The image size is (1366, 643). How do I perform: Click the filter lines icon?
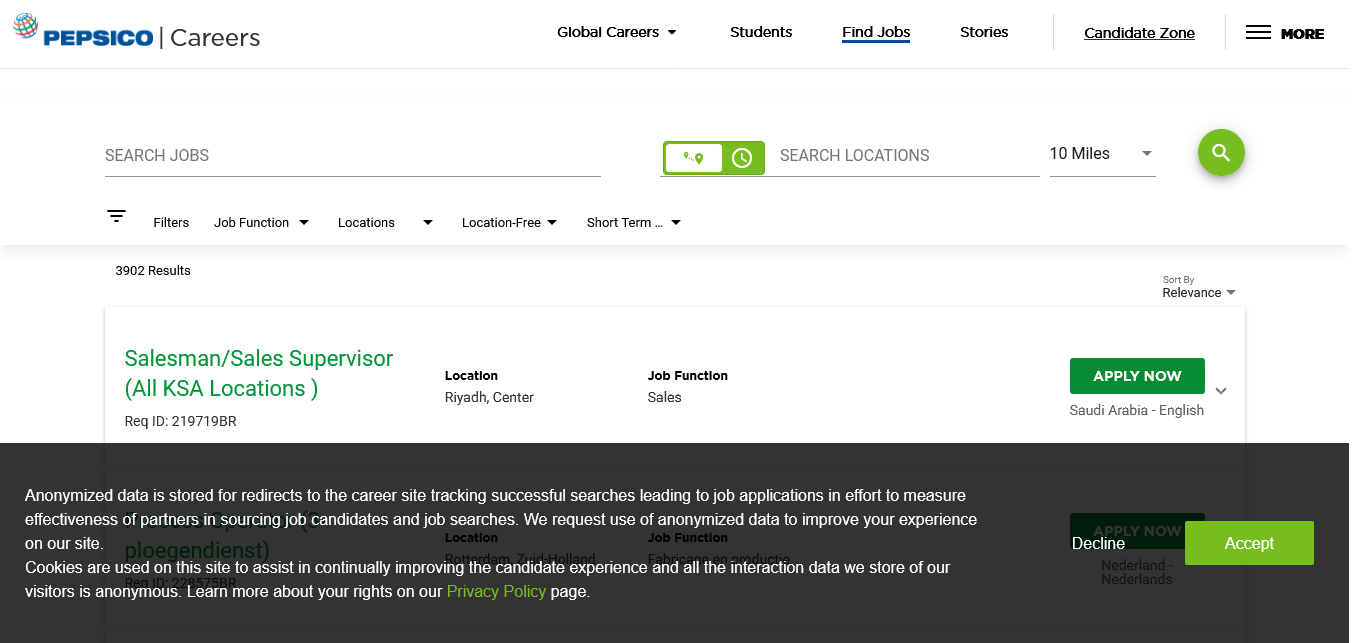[117, 216]
